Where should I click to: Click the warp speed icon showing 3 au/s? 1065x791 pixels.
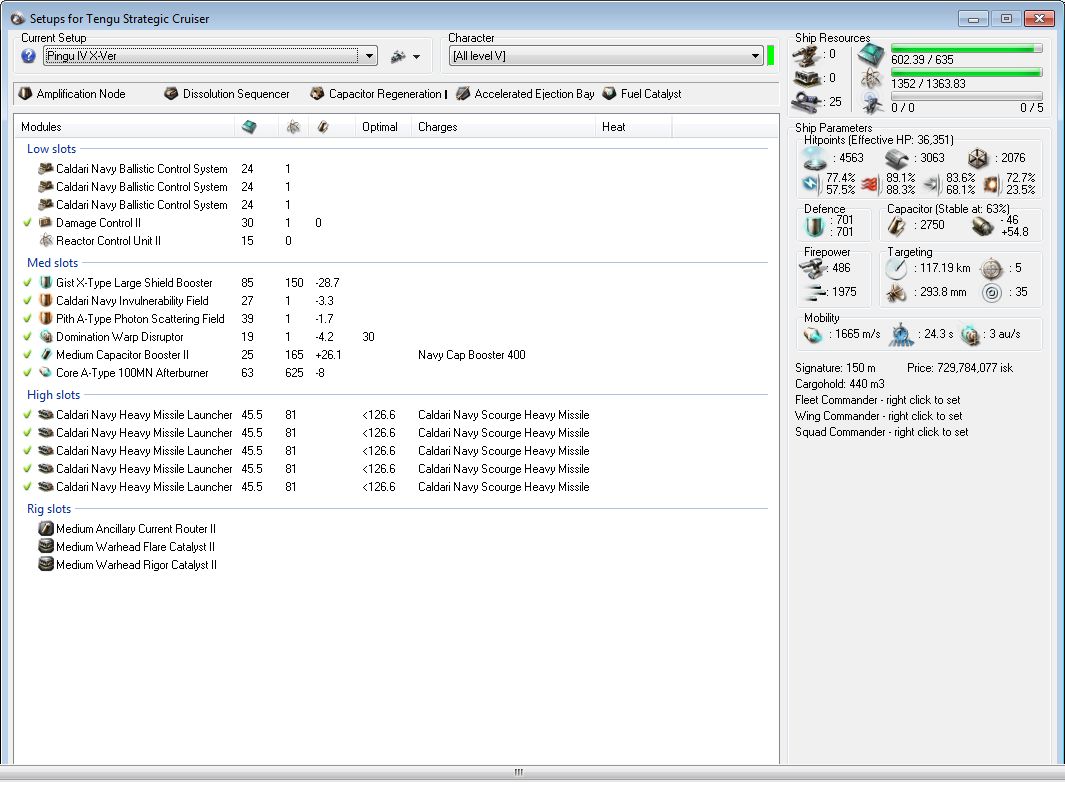971,335
